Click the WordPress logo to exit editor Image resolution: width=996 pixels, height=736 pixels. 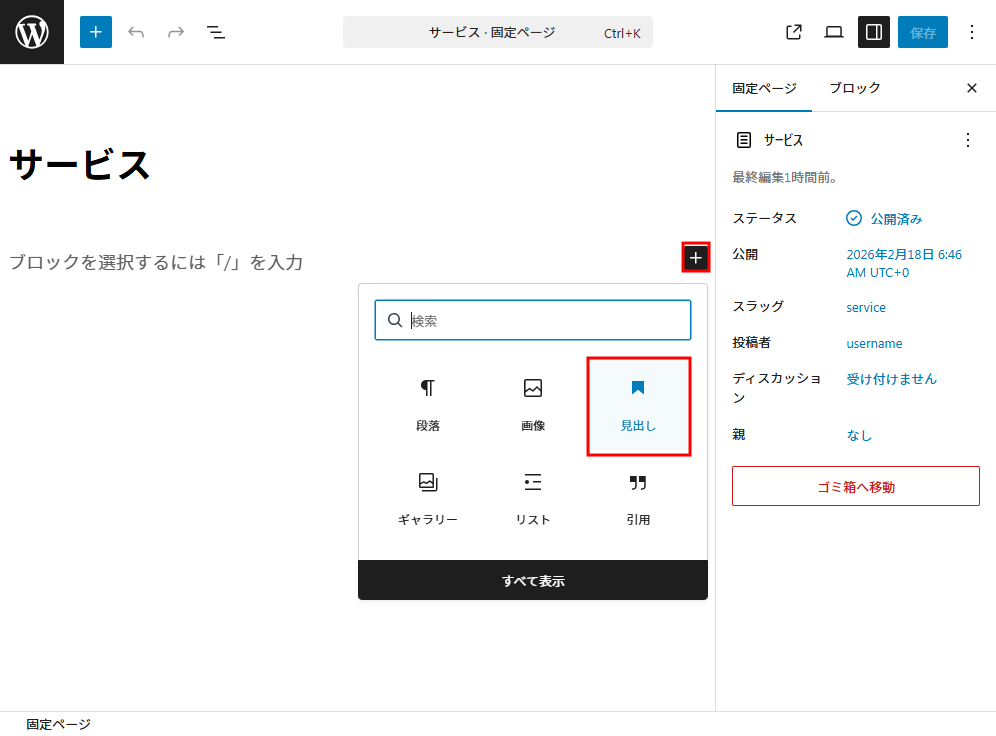[x=32, y=32]
